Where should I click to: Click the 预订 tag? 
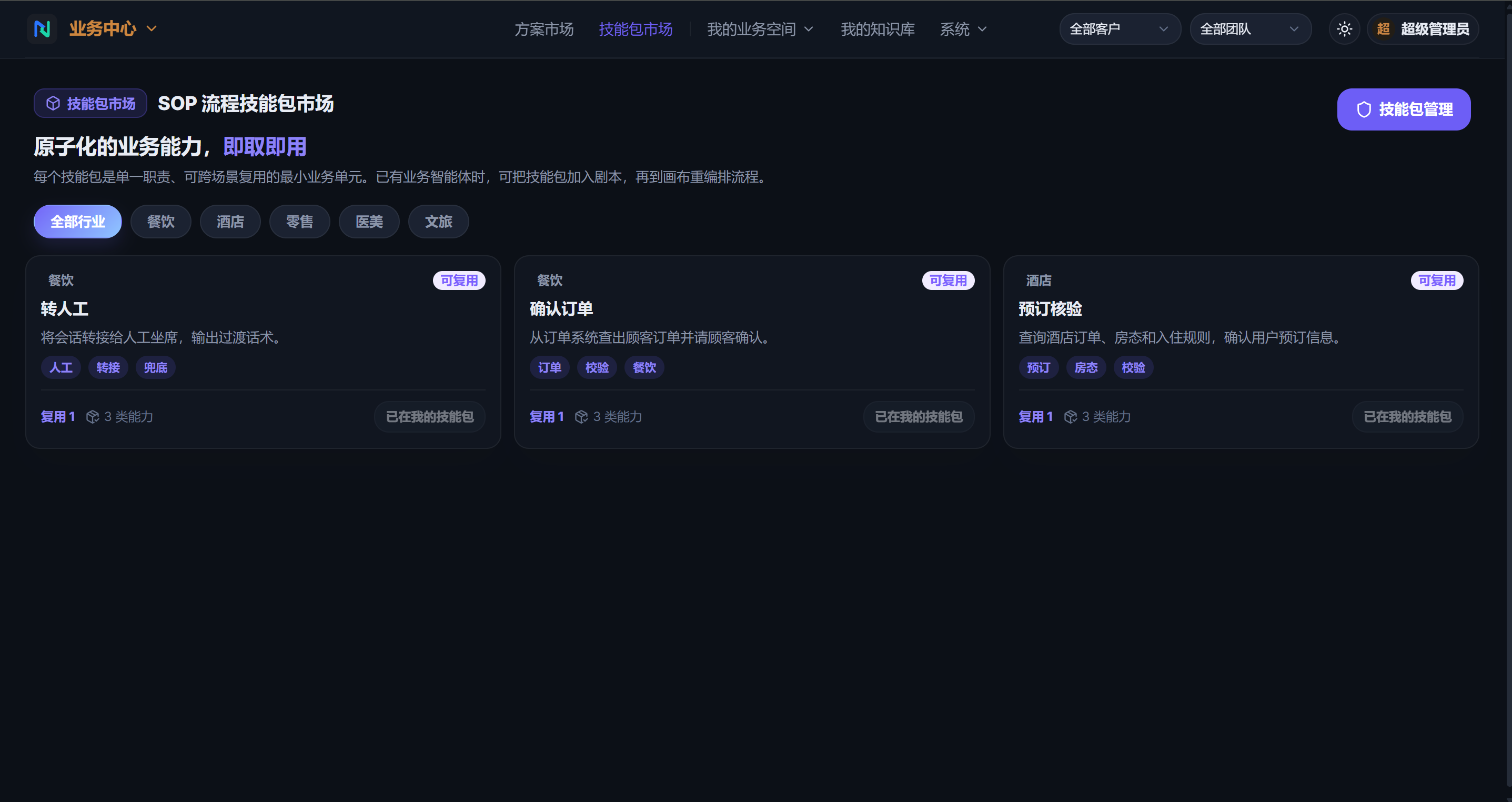(1039, 367)
